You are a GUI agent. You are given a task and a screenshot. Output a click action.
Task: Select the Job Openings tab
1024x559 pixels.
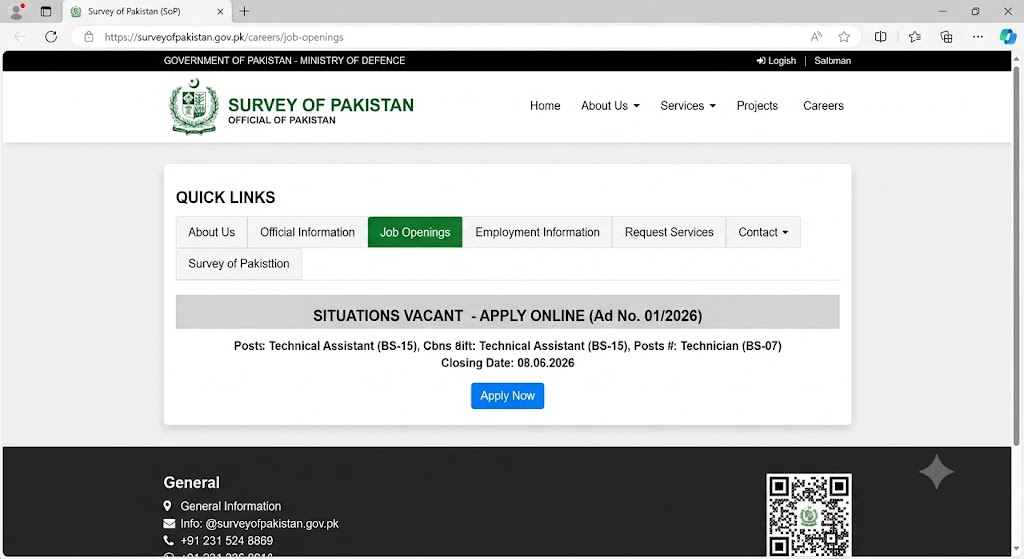[415, 232]
